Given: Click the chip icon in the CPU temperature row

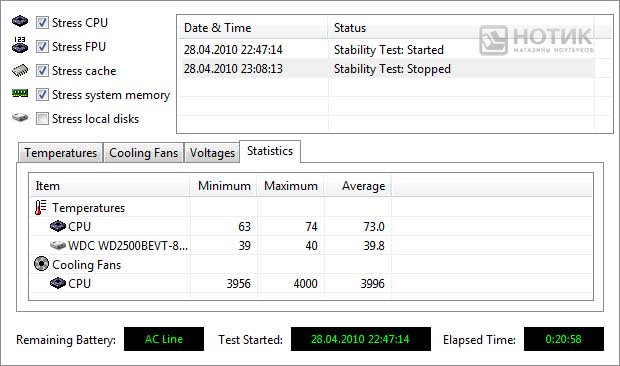Looking at the screenshot, I should tap(58, 226).
